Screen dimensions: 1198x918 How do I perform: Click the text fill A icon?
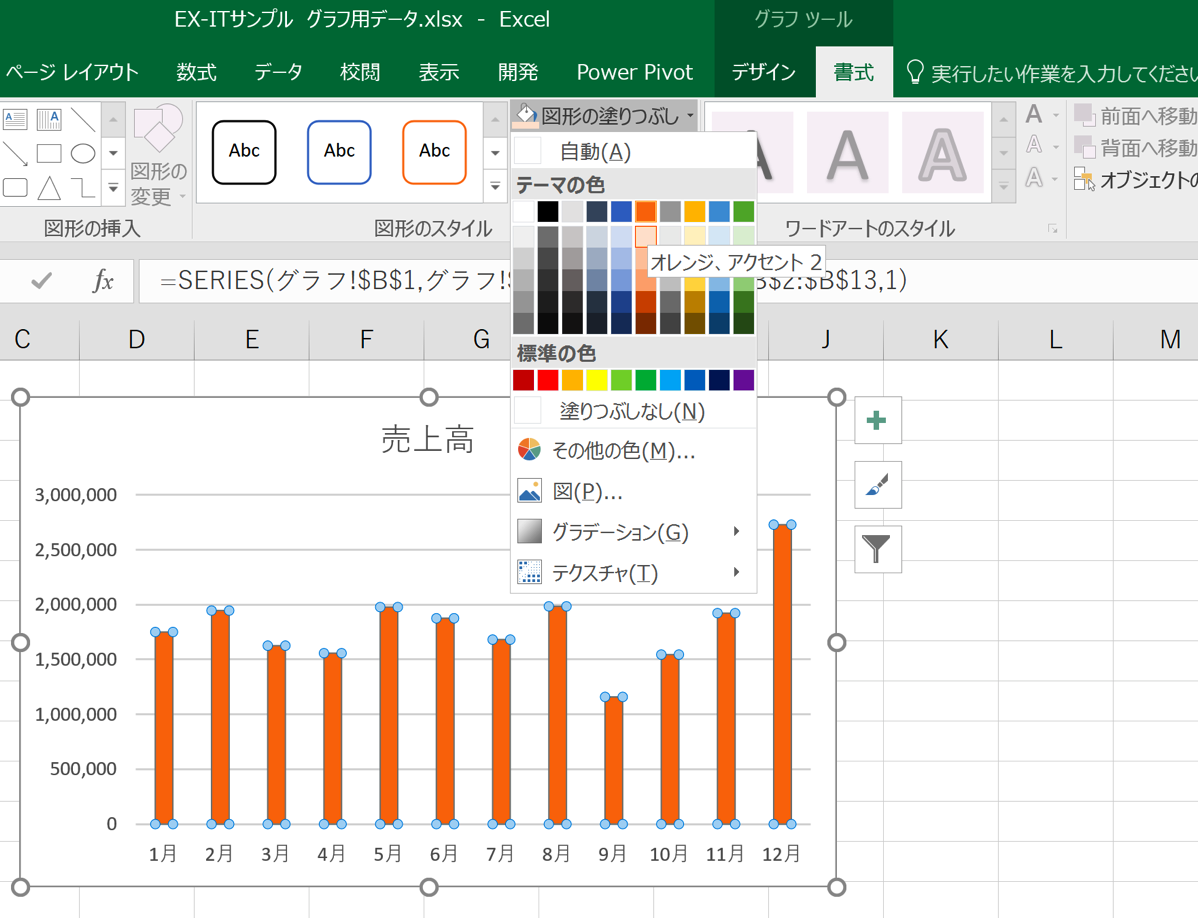coord(1034,115)
